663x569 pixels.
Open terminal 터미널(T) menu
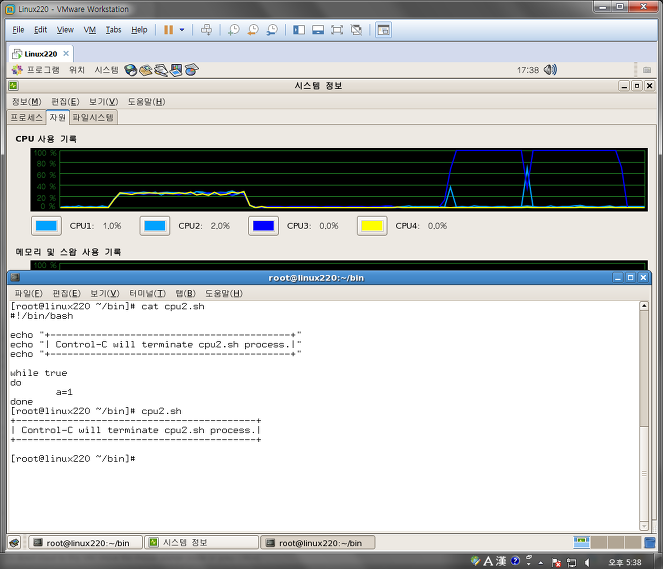(x=147, y=293)
